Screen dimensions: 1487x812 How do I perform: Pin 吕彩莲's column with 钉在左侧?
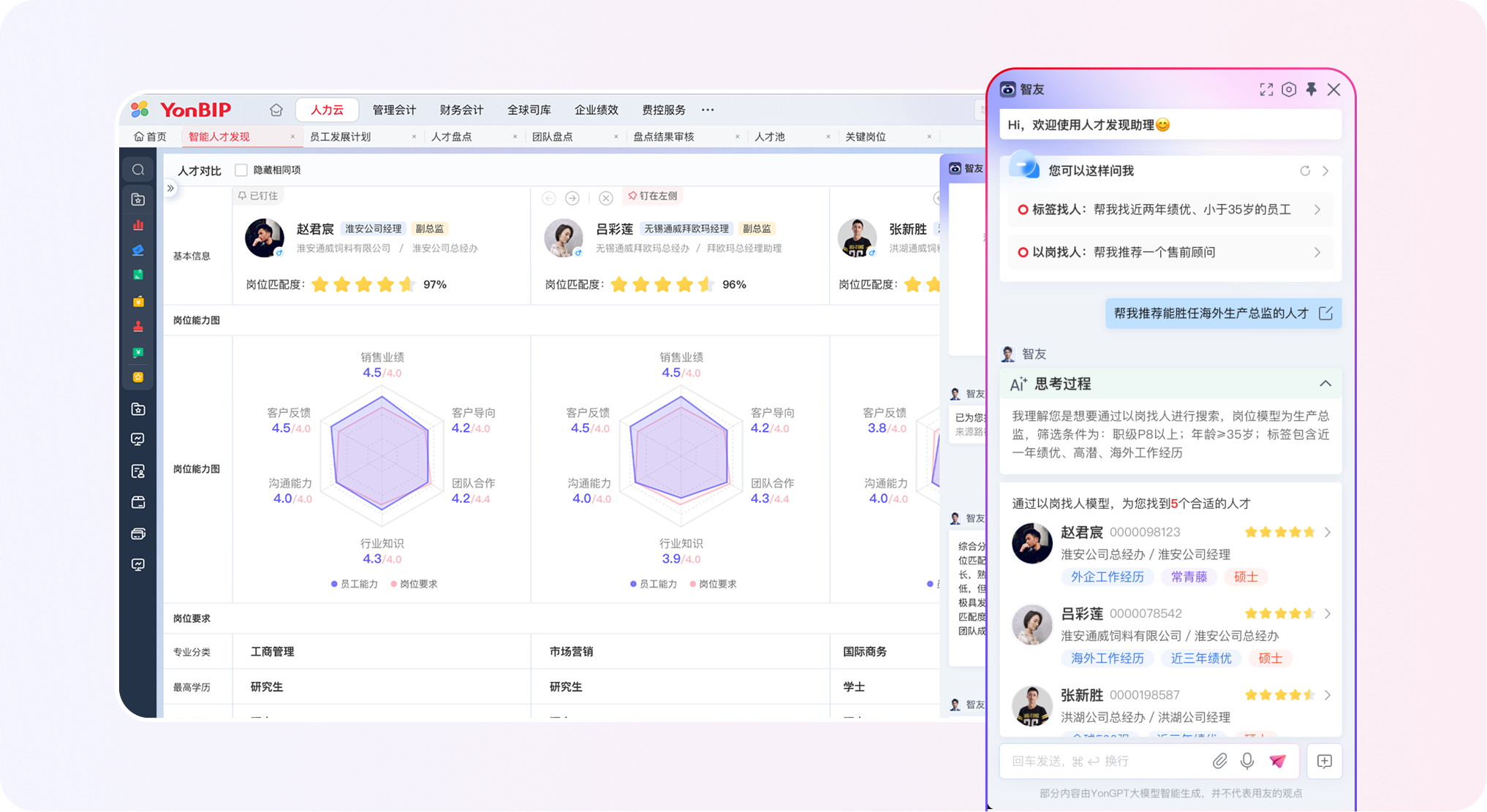pyautogui.click(x=652, y=196)
